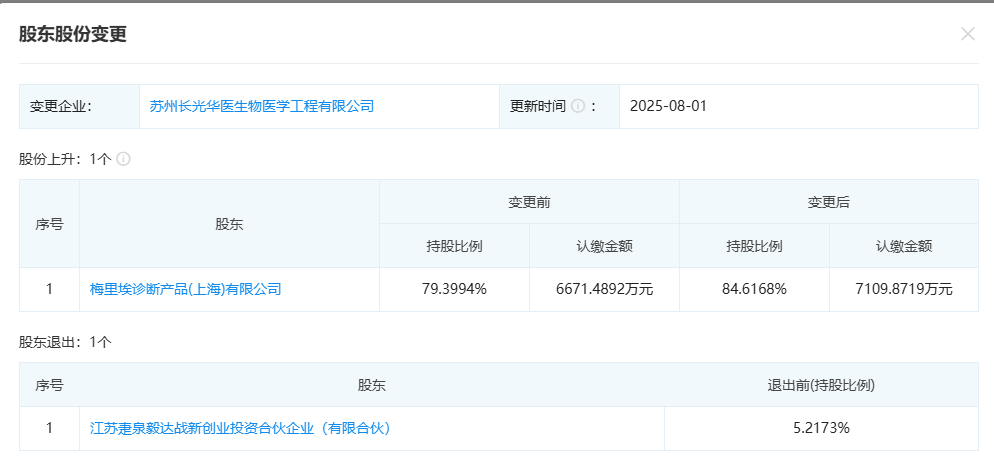Click the 股东股份变更 dialog title

73,34
